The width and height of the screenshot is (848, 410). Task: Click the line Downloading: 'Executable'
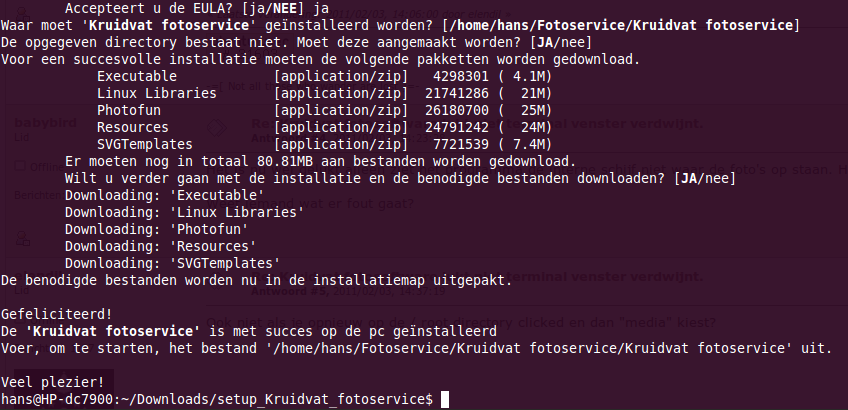click(x=164, y=195)
